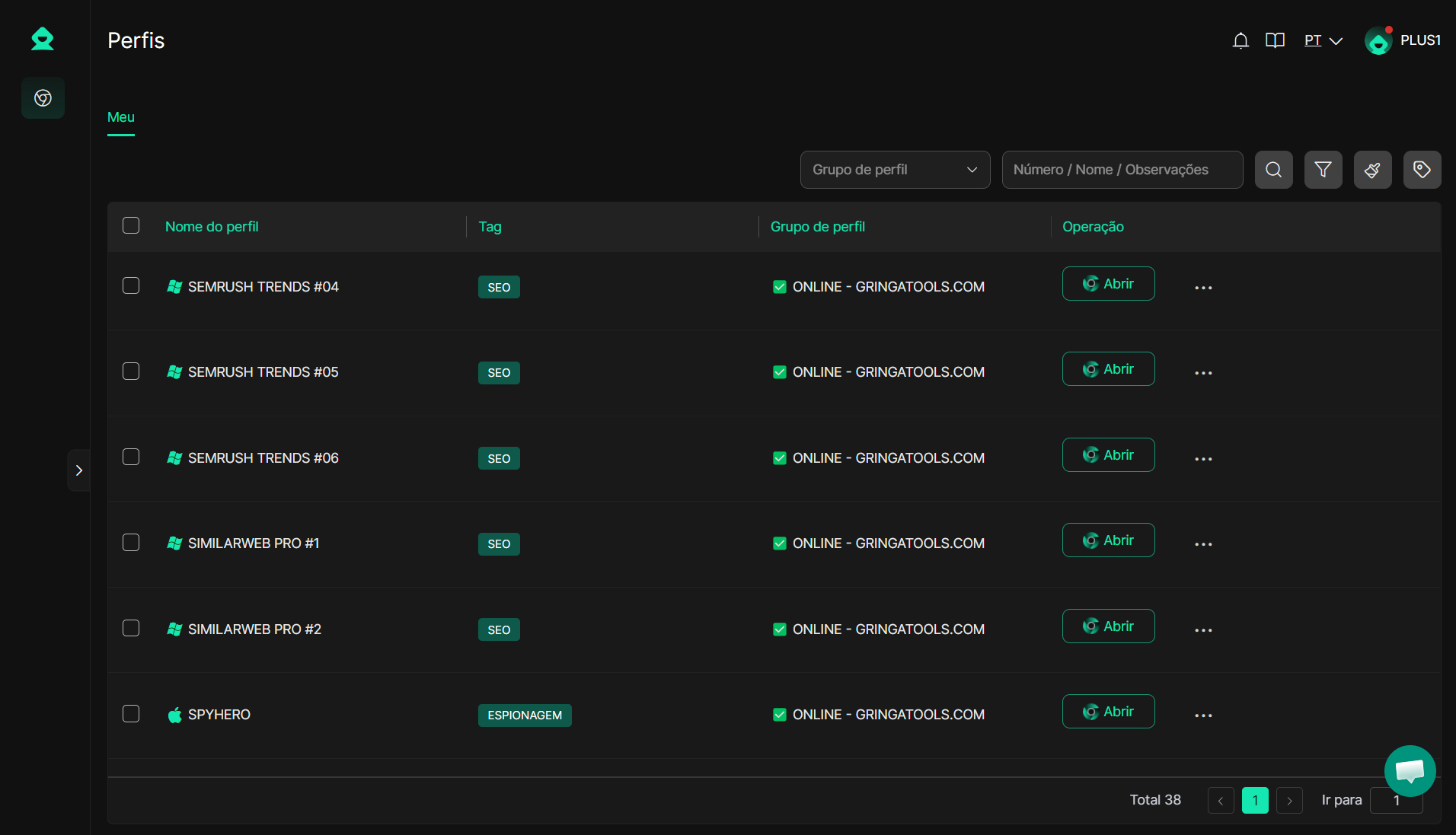Viewport: 1456px width, 835px height.
Task: Check the SIMILARWEB PRO #2 row
Action: (131, 628)
